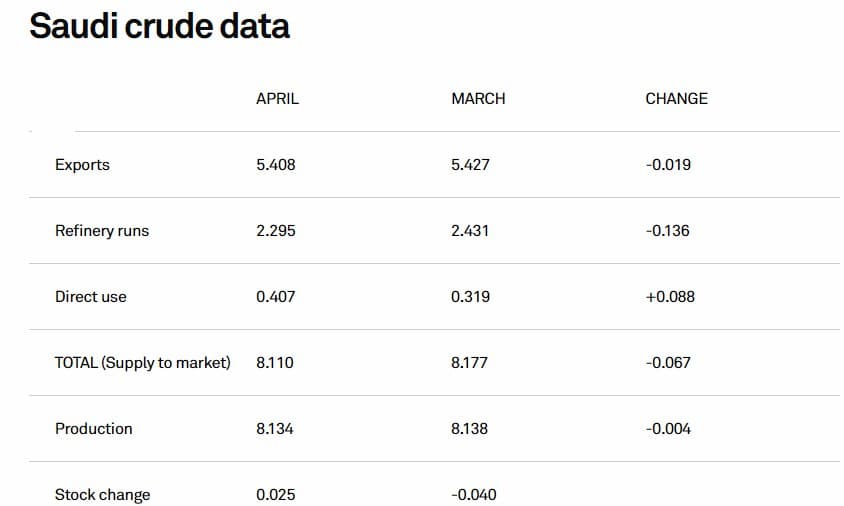844x506 pixels.
Task: Select March total supply value 8.177
Action: click(469, 363)
